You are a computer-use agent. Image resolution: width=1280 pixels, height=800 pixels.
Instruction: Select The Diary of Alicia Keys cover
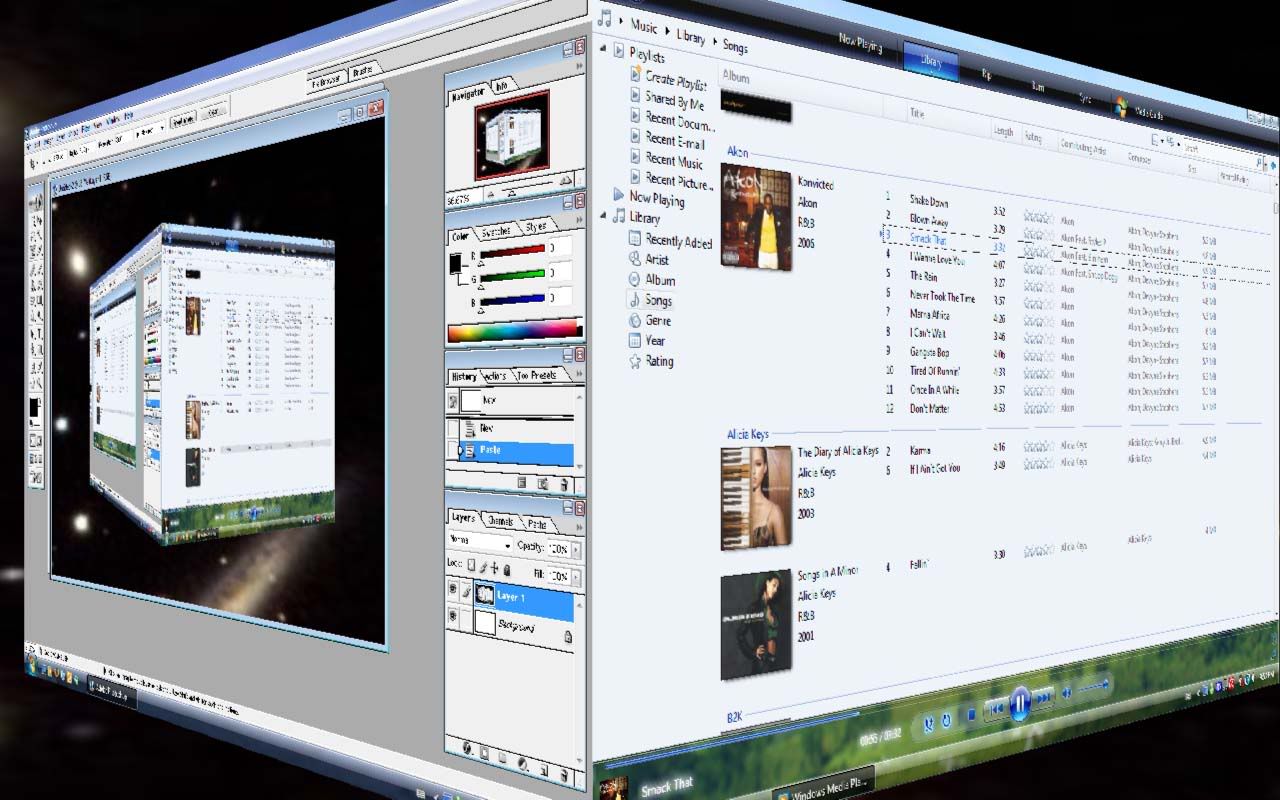(x=756, y=498)
